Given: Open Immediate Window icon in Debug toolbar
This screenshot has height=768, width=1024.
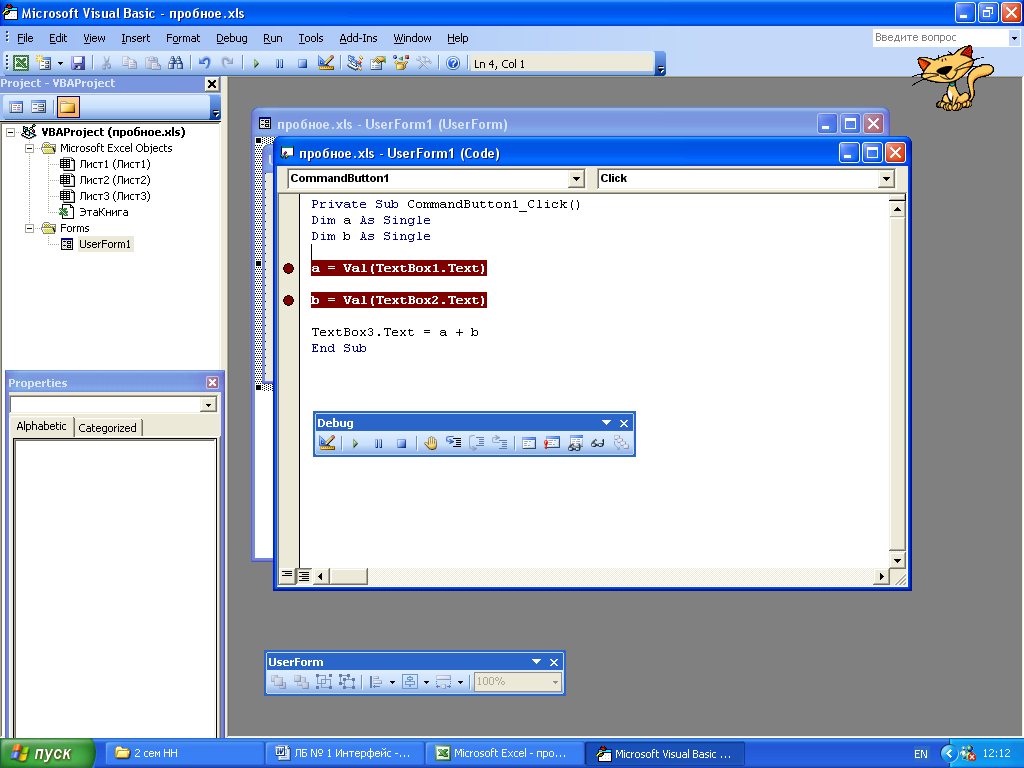Looking at the screenshot, I should pos(552,443).
